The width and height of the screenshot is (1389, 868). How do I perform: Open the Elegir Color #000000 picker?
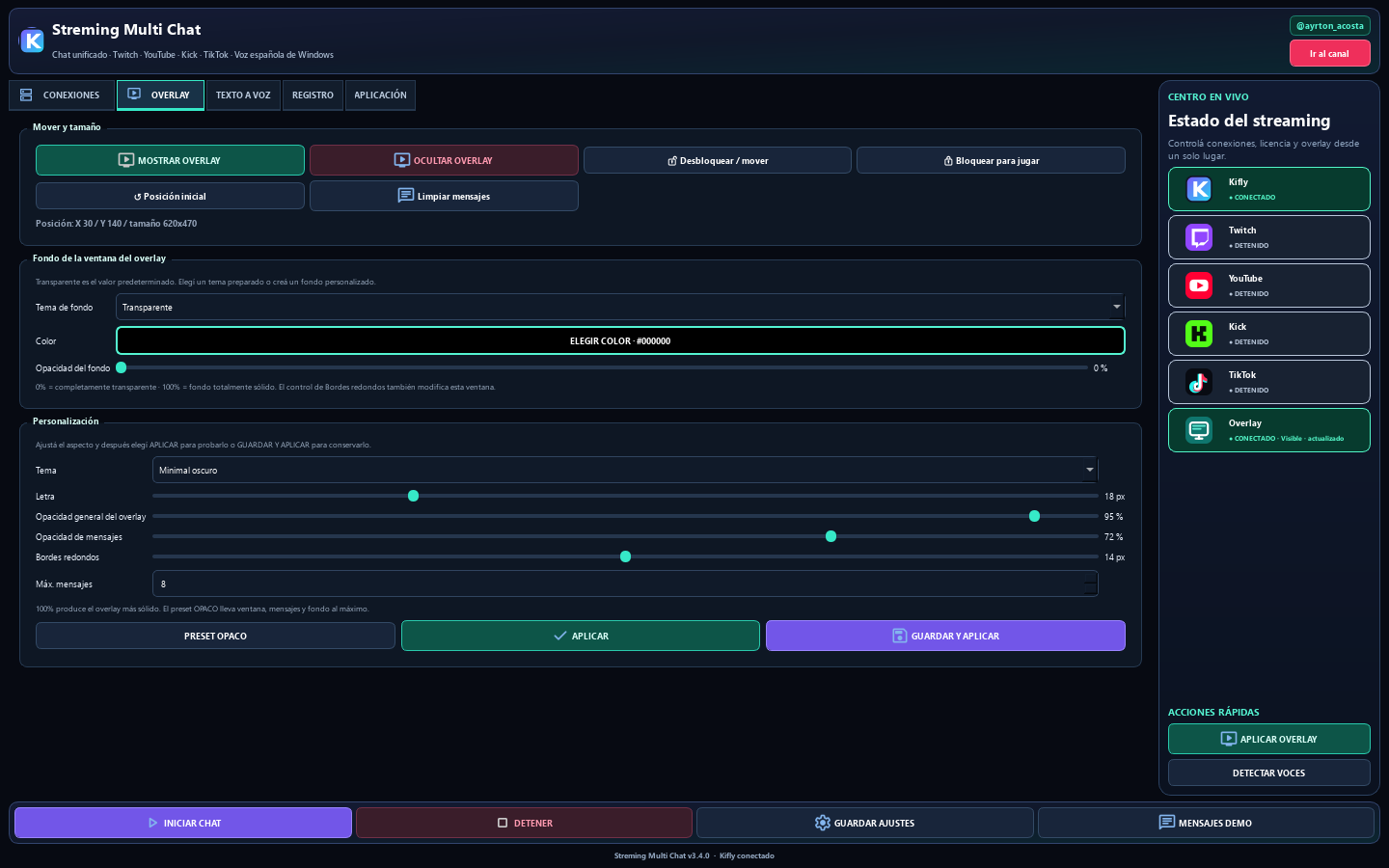tap(620, 340)
